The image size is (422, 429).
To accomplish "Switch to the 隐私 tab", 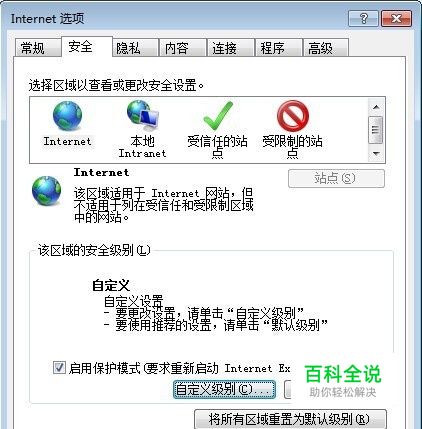I will 128,48.
